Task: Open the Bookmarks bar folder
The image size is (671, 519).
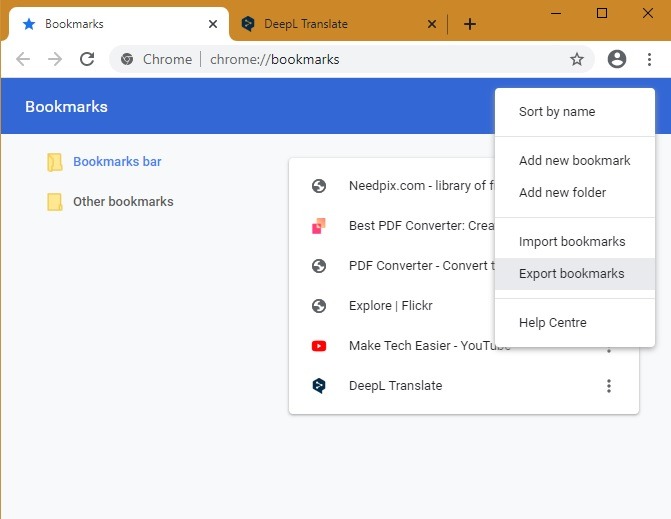Action: [x=117, y=162]
